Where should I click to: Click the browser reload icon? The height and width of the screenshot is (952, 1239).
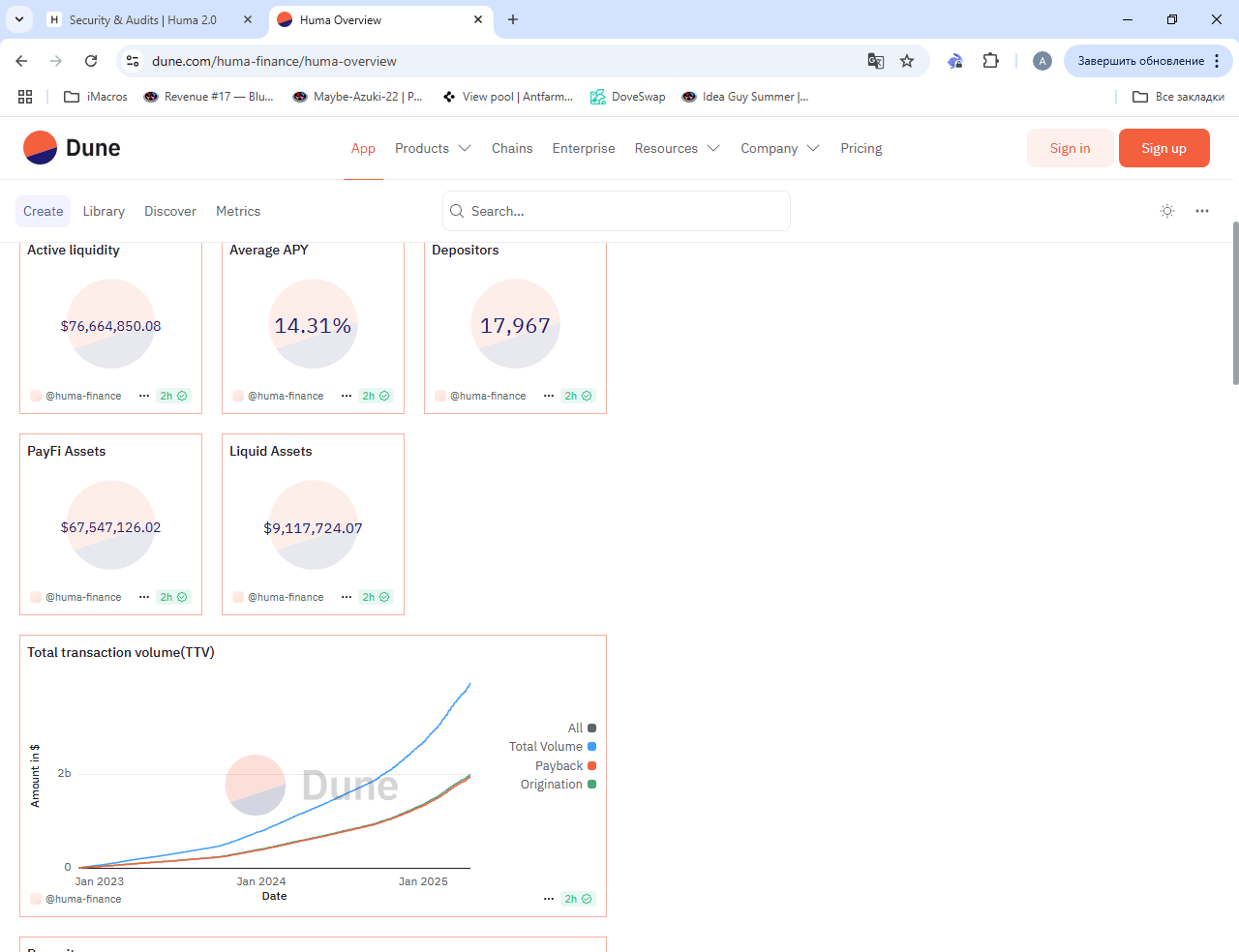(x=91, y=61)
